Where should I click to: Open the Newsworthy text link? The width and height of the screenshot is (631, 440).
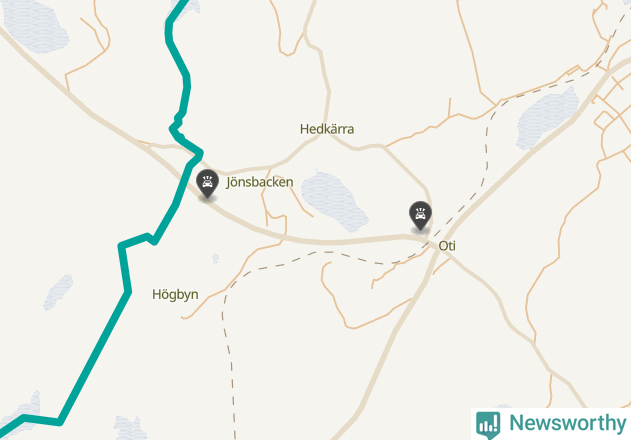[x=567, y=423]
